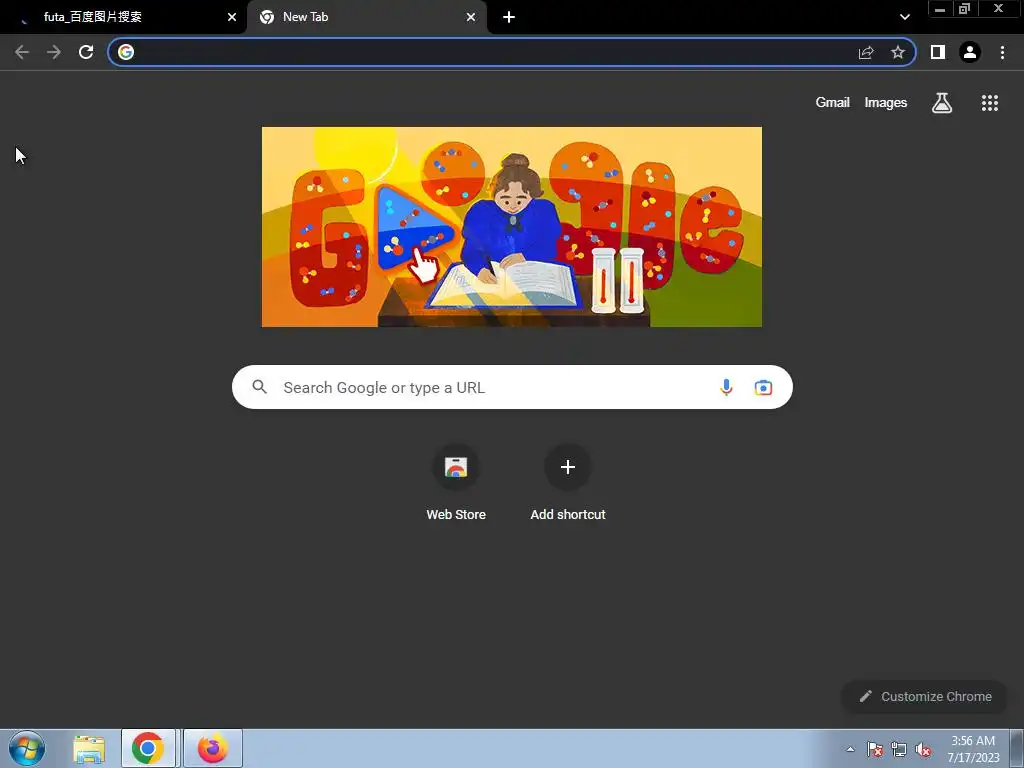This screenshot has height=768, width=1024.
Task: Open the Windows Start menu
Action: tap(27, 748)
